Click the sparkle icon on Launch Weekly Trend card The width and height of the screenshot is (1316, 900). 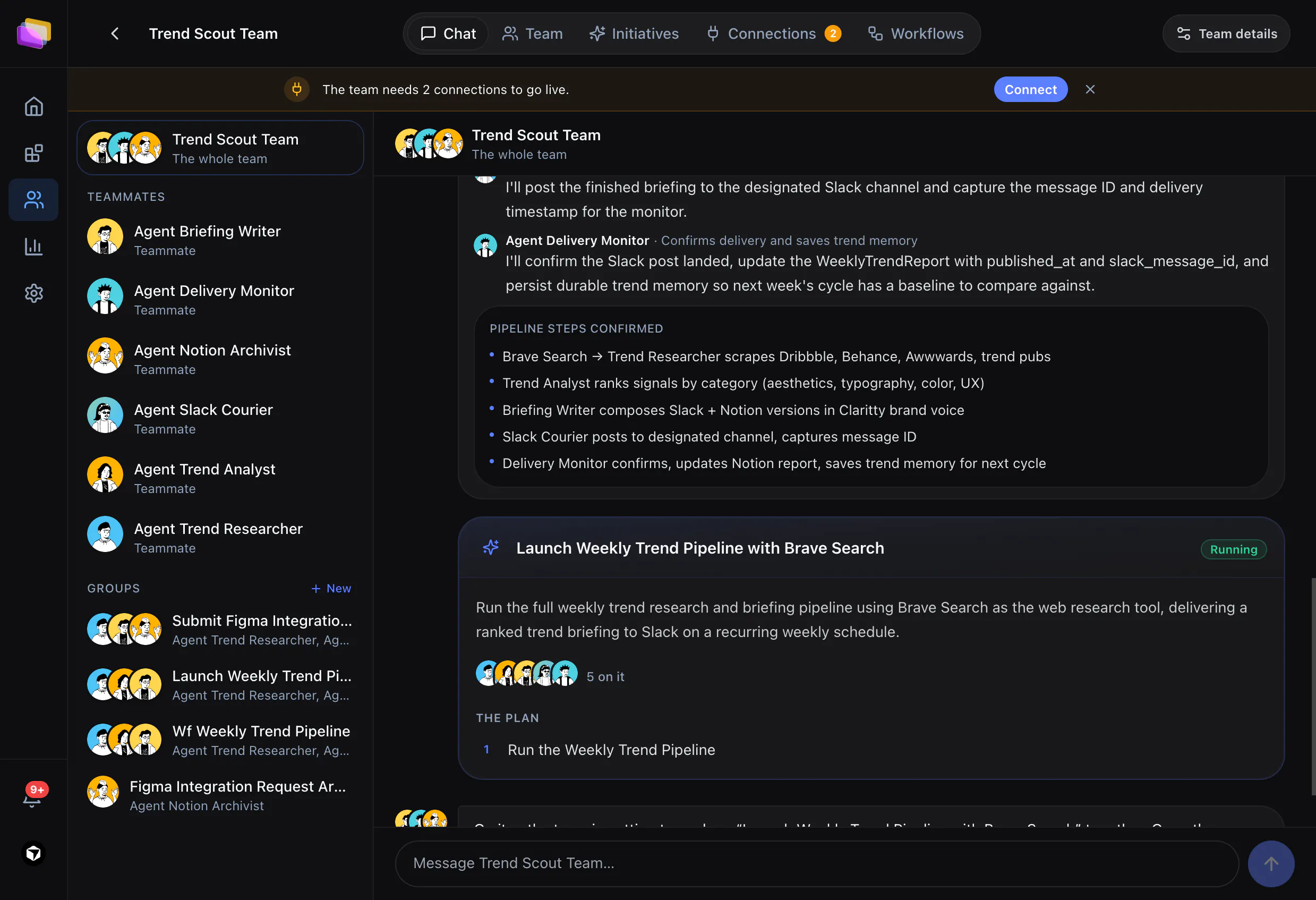tap(491, 547)
